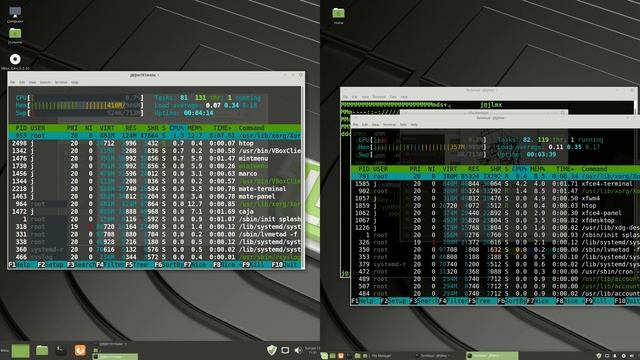Screen dimensions: 640x360
Task: Click the scrollbar of the left terminal window
Action: (x=303, y=177)
